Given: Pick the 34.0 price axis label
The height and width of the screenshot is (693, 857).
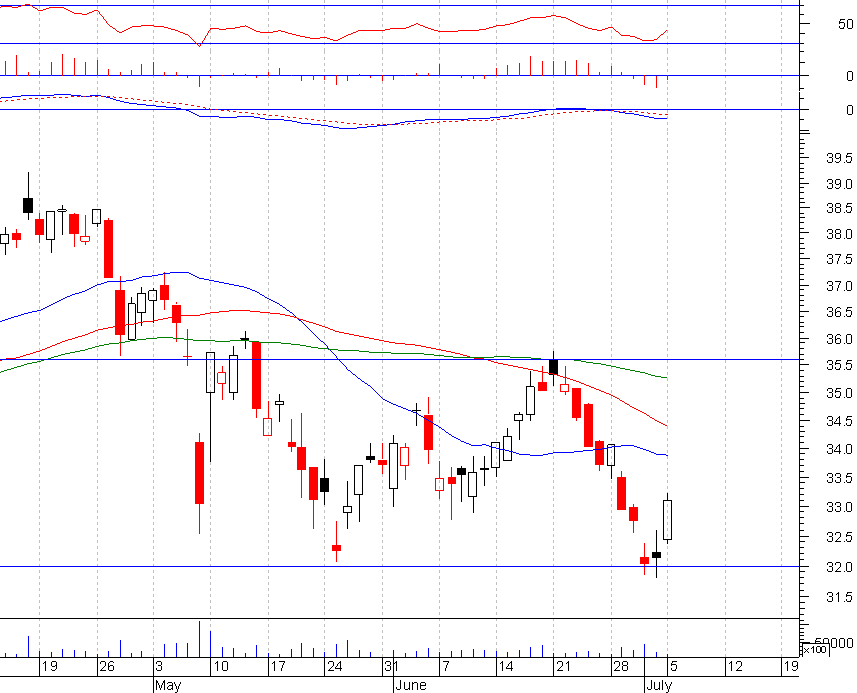Looking at the screenshot, I should [839, 449].
